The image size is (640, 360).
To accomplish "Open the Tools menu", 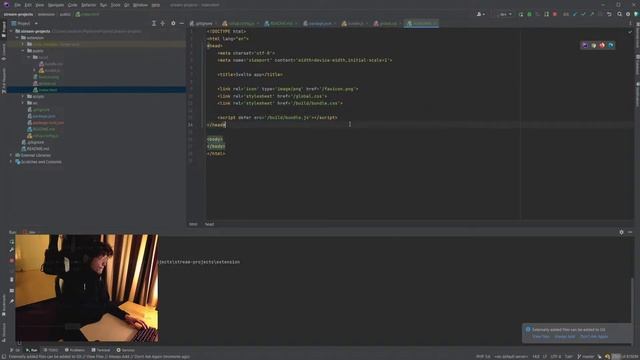I will click(x=116, y=5).
